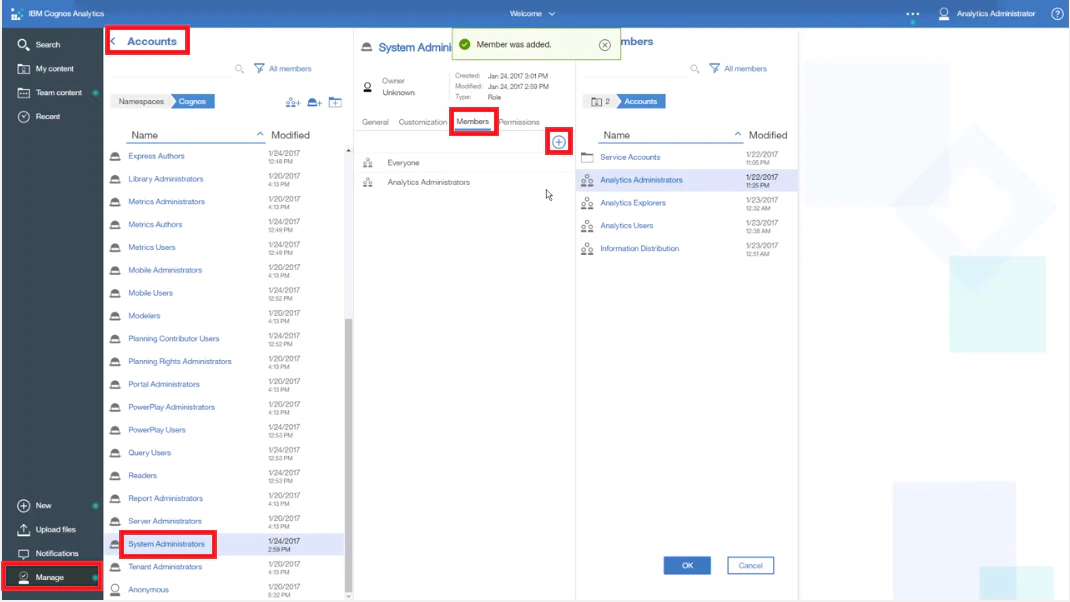Select the Members tab
The height and width of the screenshot is (602, 1070).
(x=472, y=121)
